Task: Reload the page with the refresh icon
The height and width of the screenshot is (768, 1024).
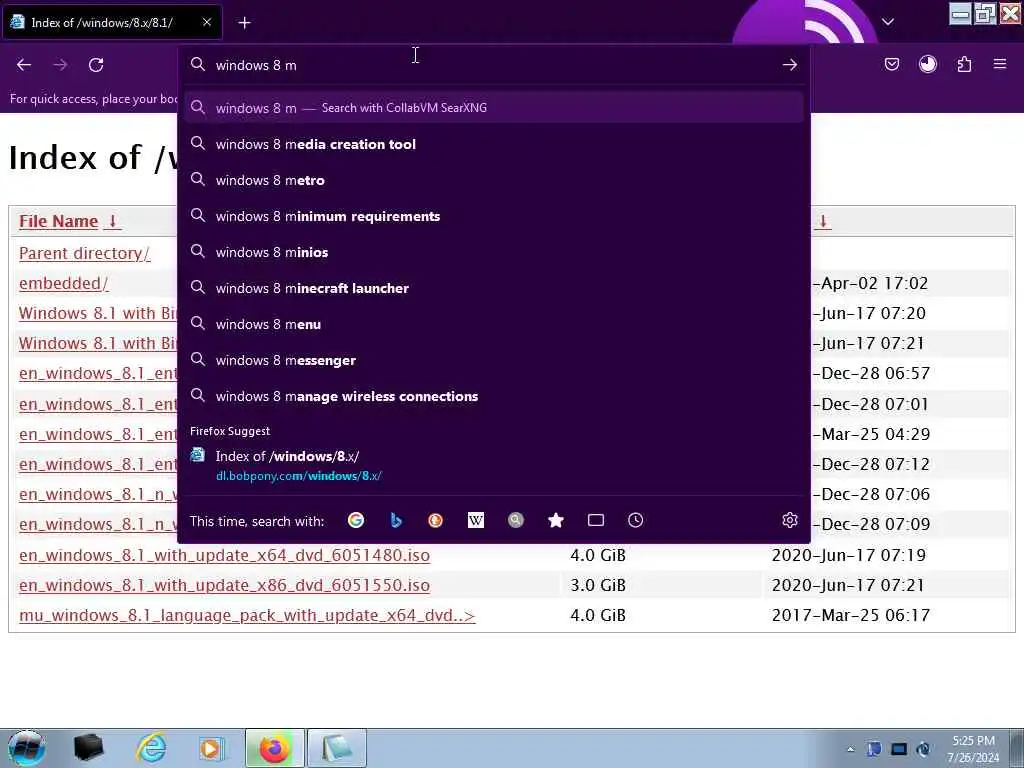Action: [96, 65]
